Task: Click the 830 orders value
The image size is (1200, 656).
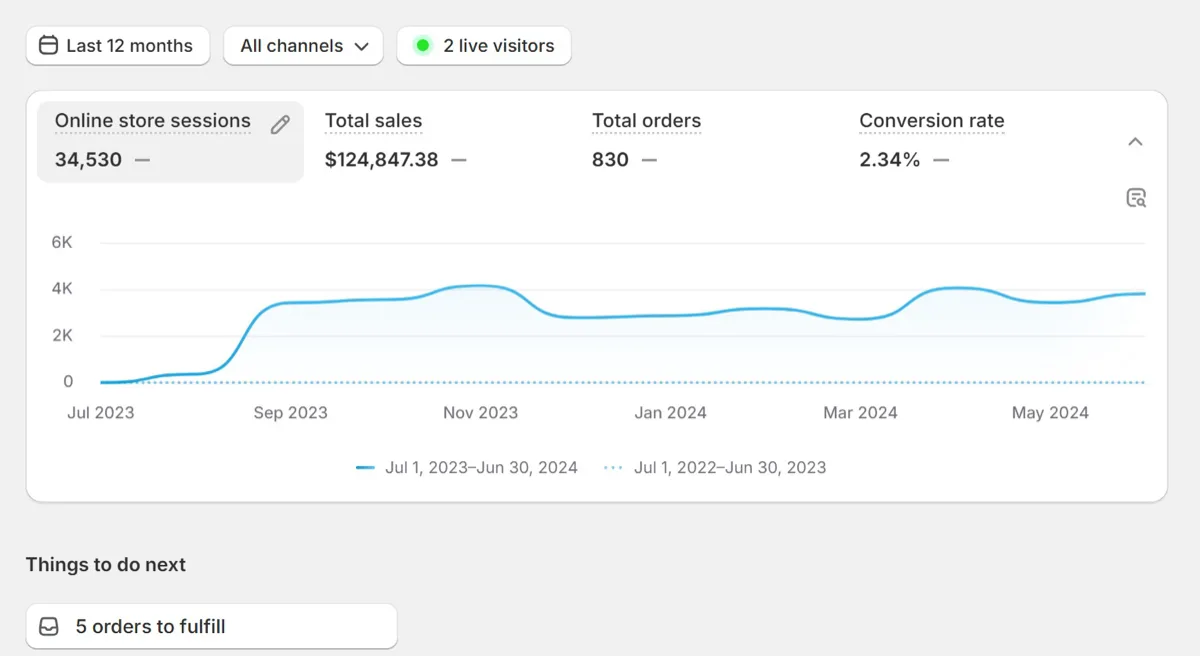Action: click(610, 159)
